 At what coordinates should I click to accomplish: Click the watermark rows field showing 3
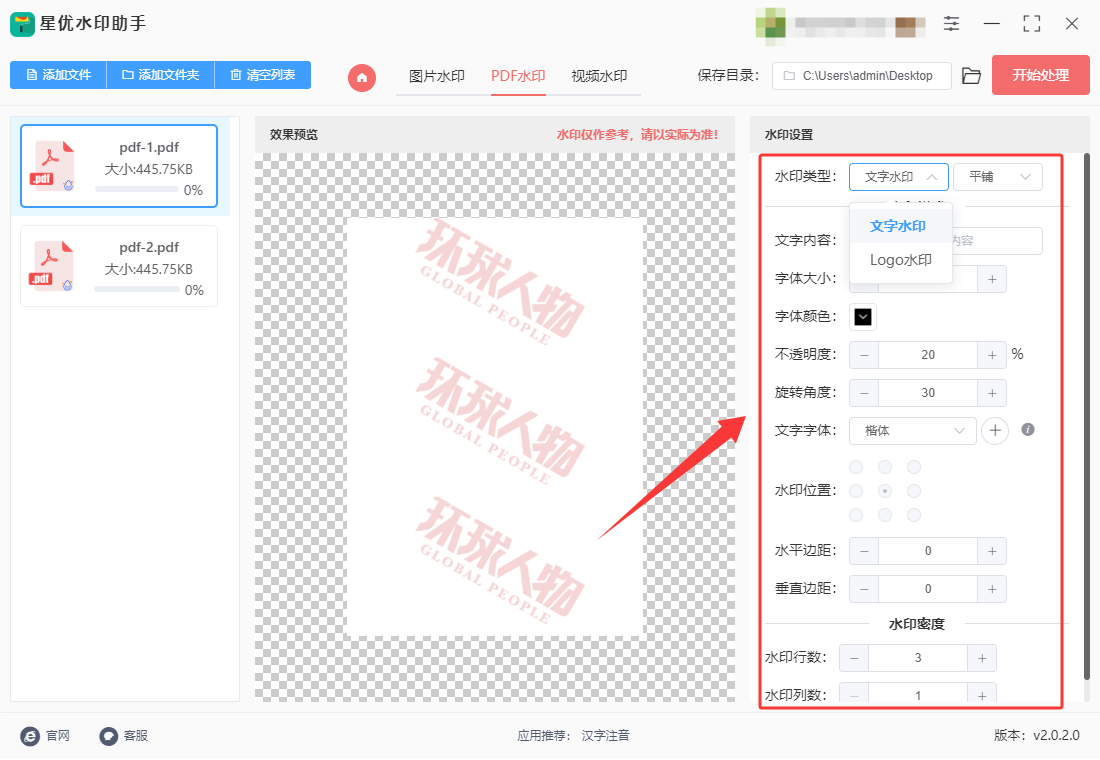(918, 658)
